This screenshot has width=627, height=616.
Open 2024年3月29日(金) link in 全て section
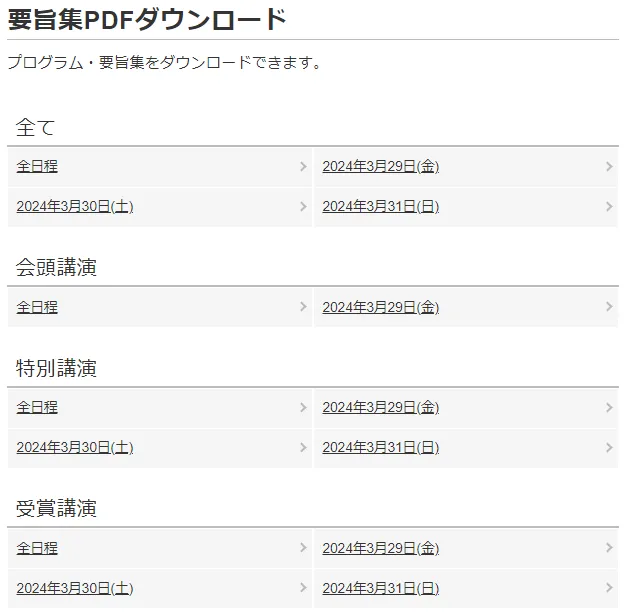tap(380, 167)
